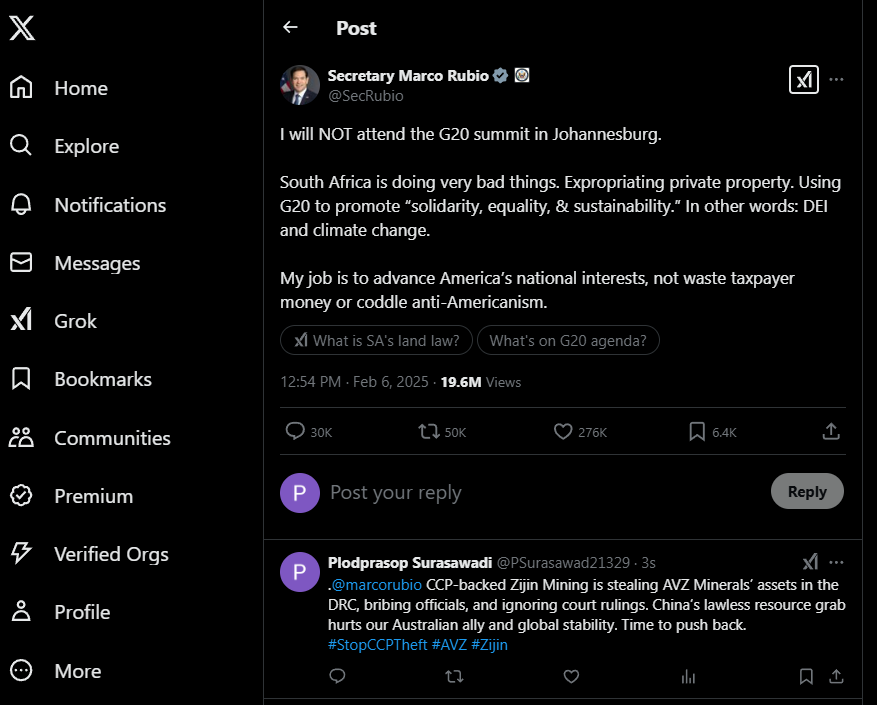Open Grok explain icon on Rubio's post
The height and width of the screenshot is (705, 877).
point(804,79)
